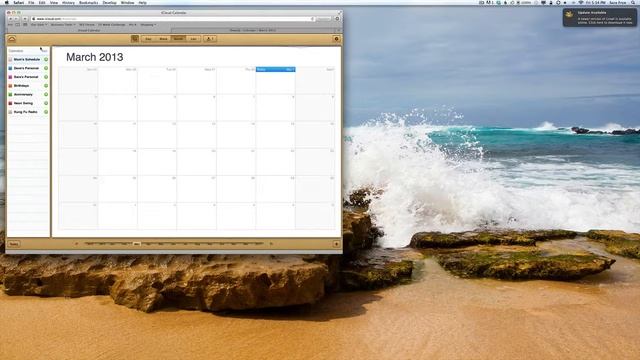Open the Safari Top Sites grid icon
Viewport: 640px width, 360px height.
pos(25,25)
